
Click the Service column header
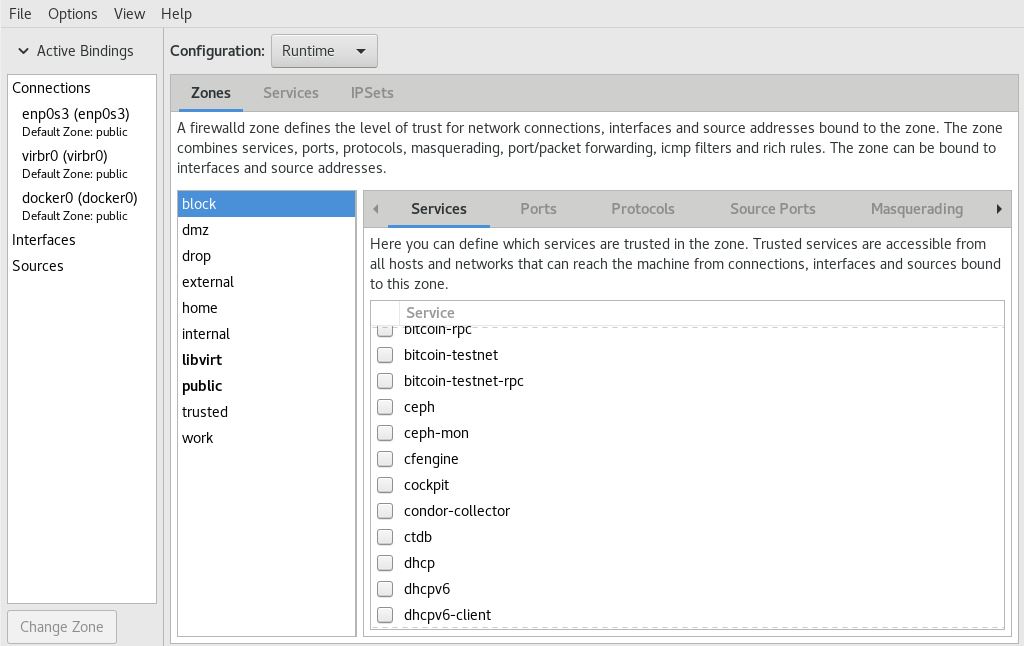(430, 312)
